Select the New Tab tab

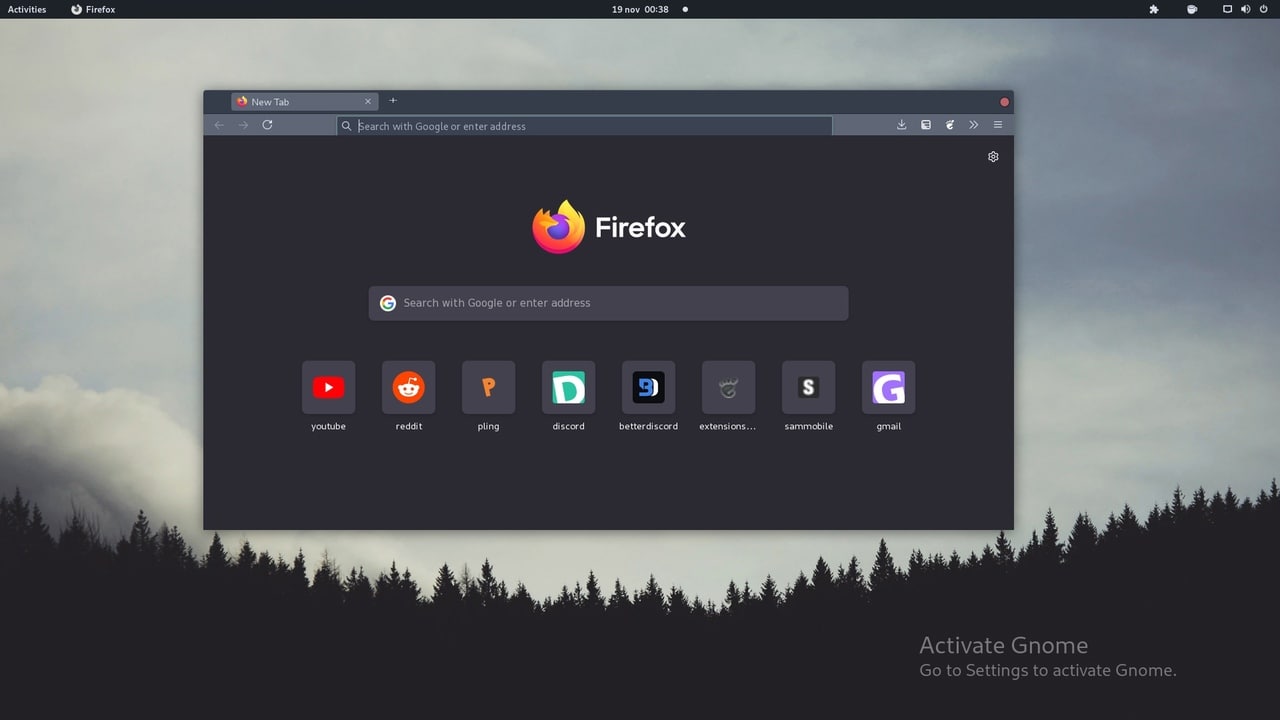point(304,101)
